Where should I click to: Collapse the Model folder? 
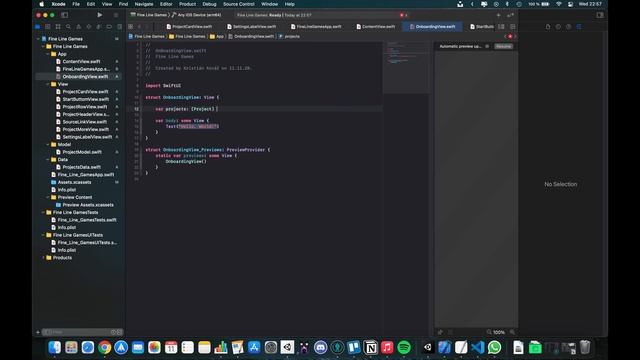click(48, 144)
